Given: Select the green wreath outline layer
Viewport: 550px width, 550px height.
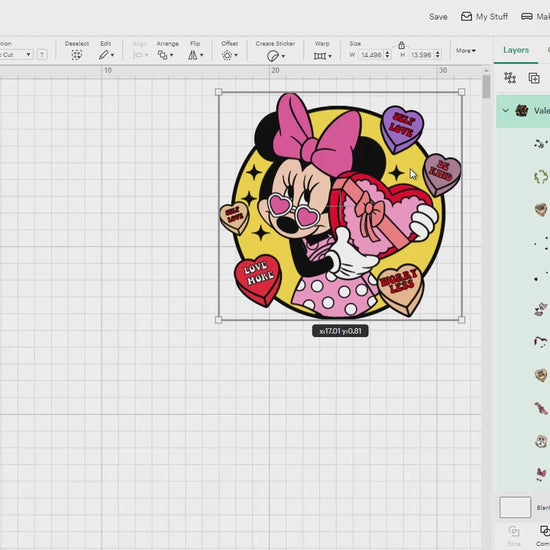Looking at the screenshot, I should (x=541, y=176).
